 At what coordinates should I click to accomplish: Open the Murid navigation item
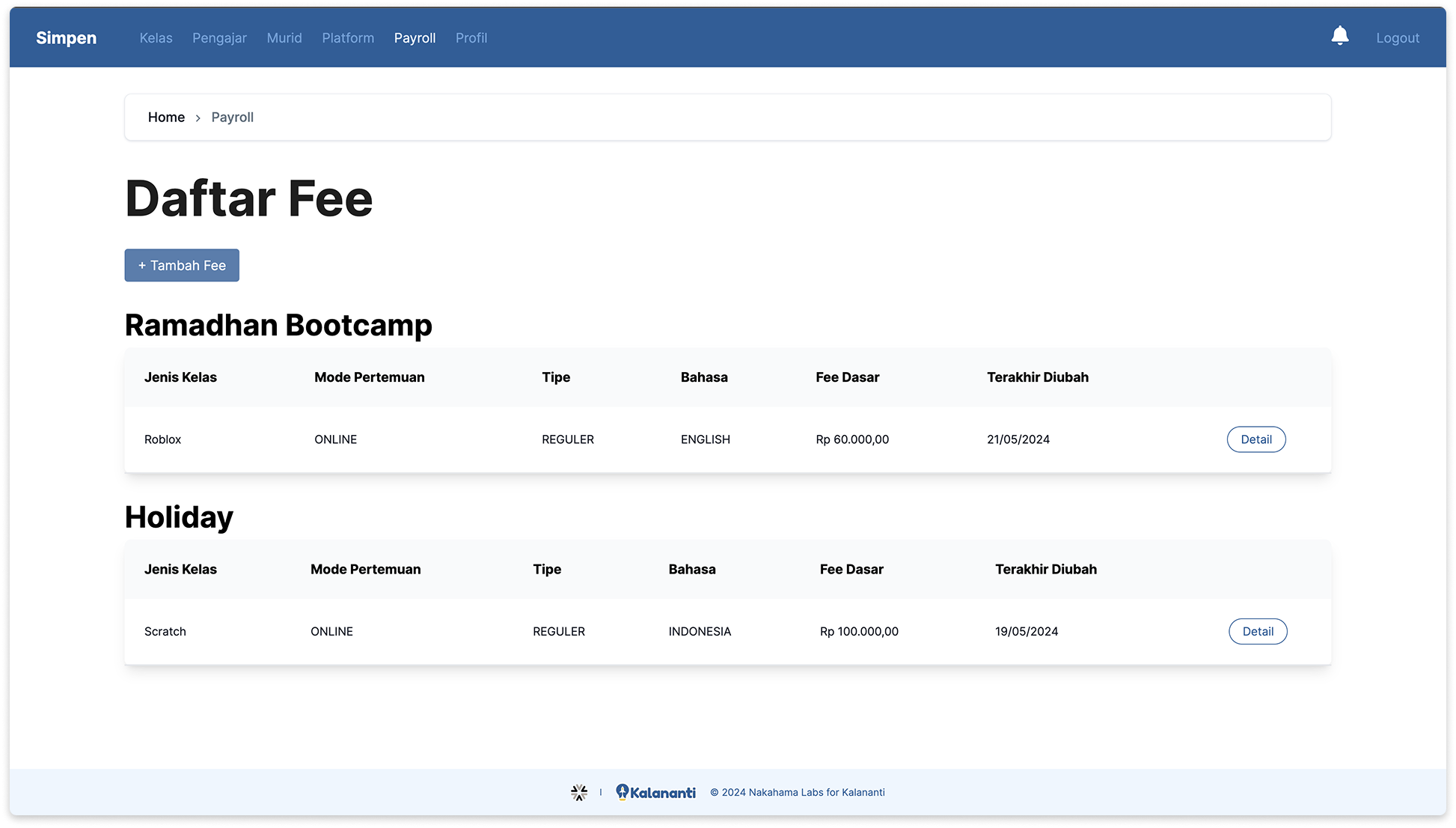click(284, 38)
